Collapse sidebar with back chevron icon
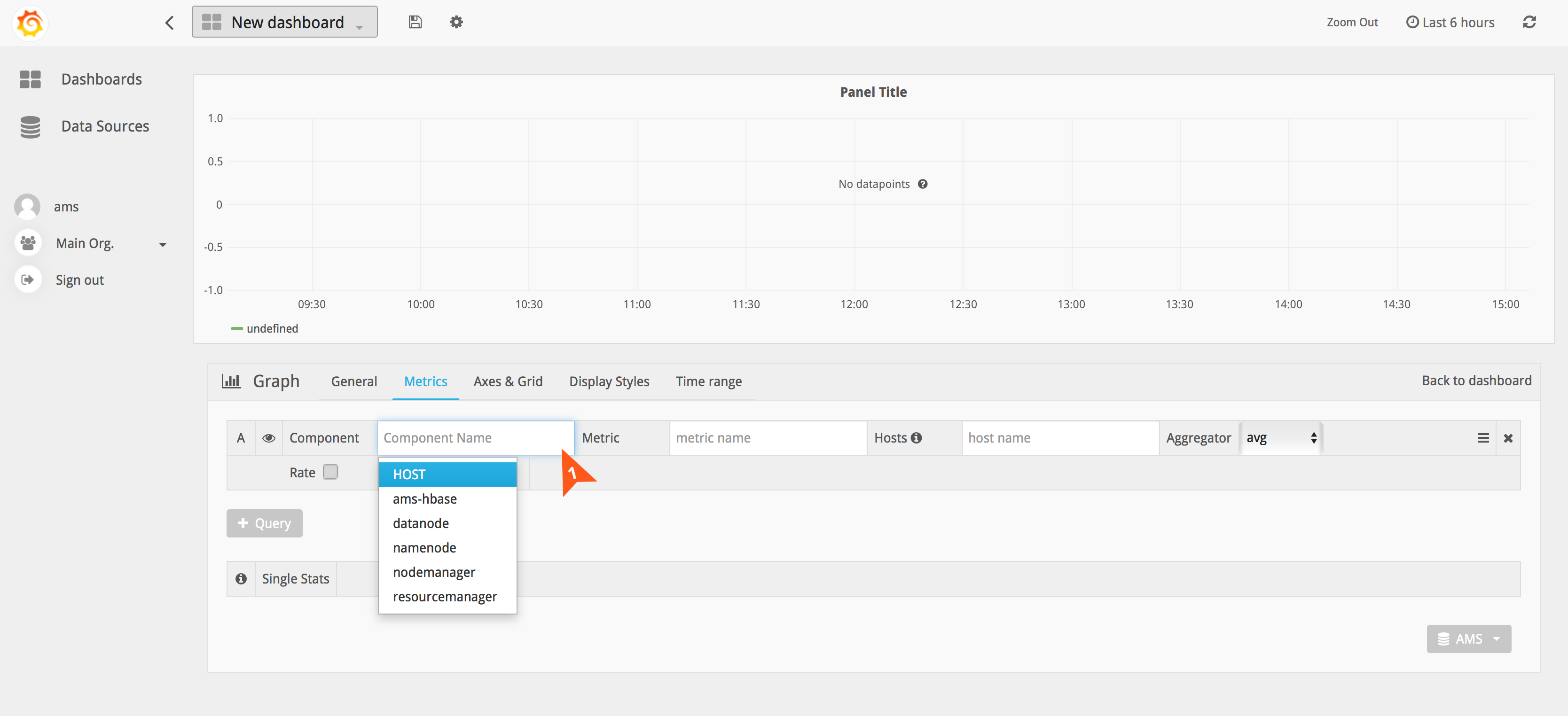 point(169,23)
